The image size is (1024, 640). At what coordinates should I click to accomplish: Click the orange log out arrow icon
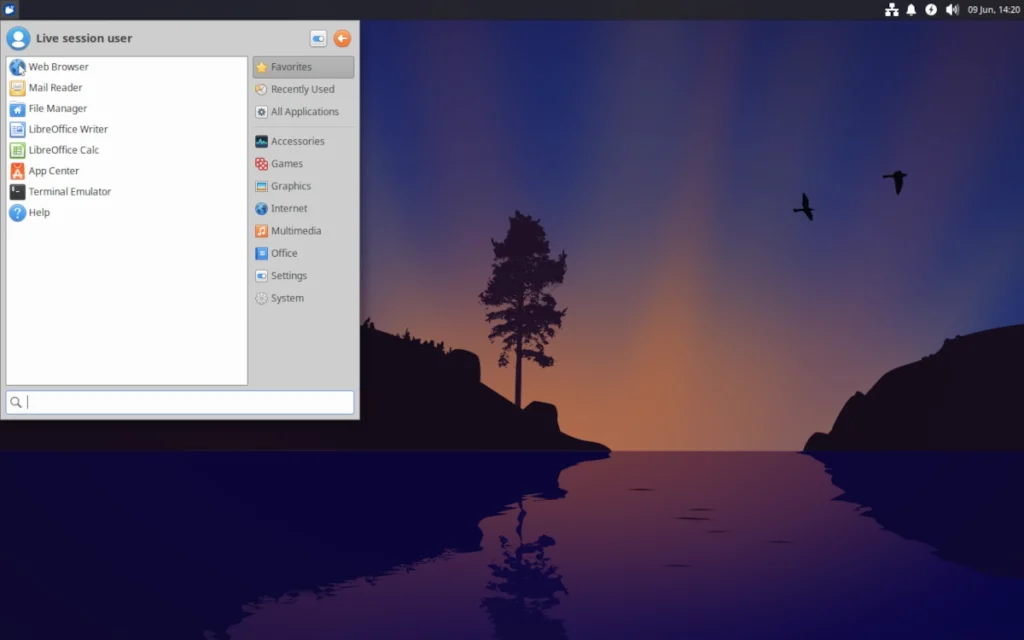point(342,39)
